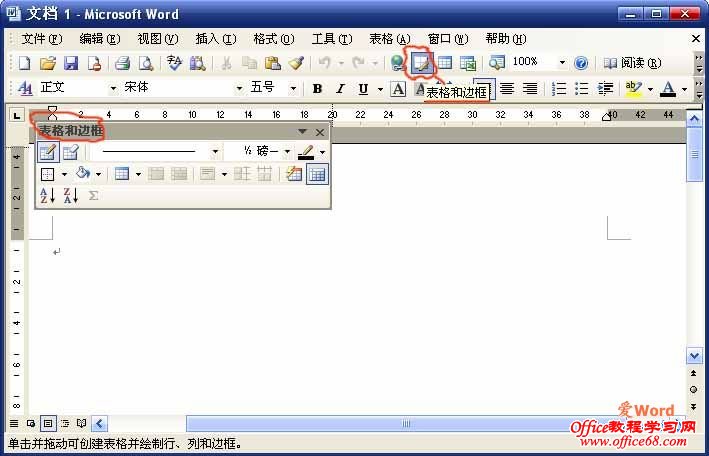Insert a hyperlink using the globe icon

pyautogui.click(x=398, y=63)
